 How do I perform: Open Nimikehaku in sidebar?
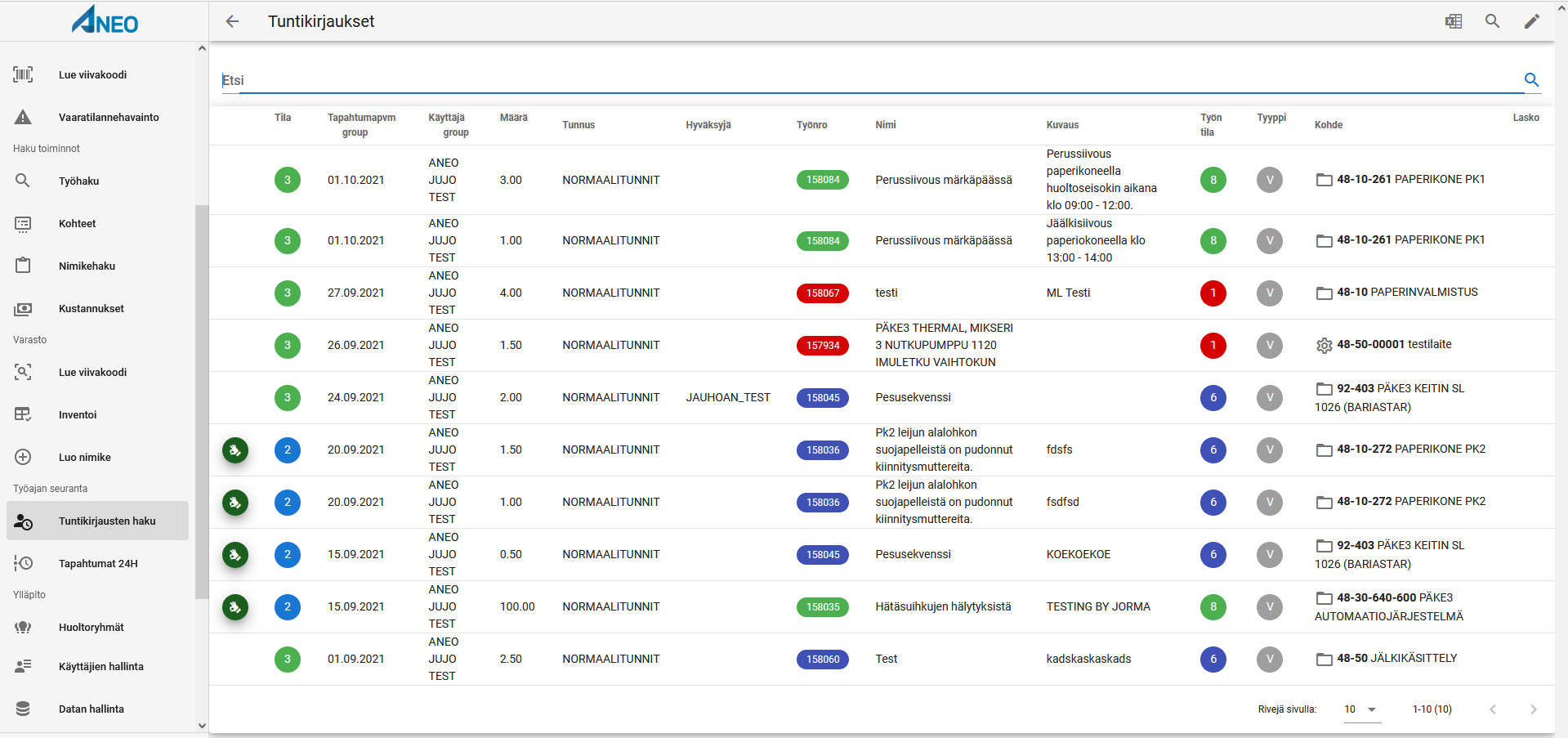pyautogui.click(x=98, y=266)
